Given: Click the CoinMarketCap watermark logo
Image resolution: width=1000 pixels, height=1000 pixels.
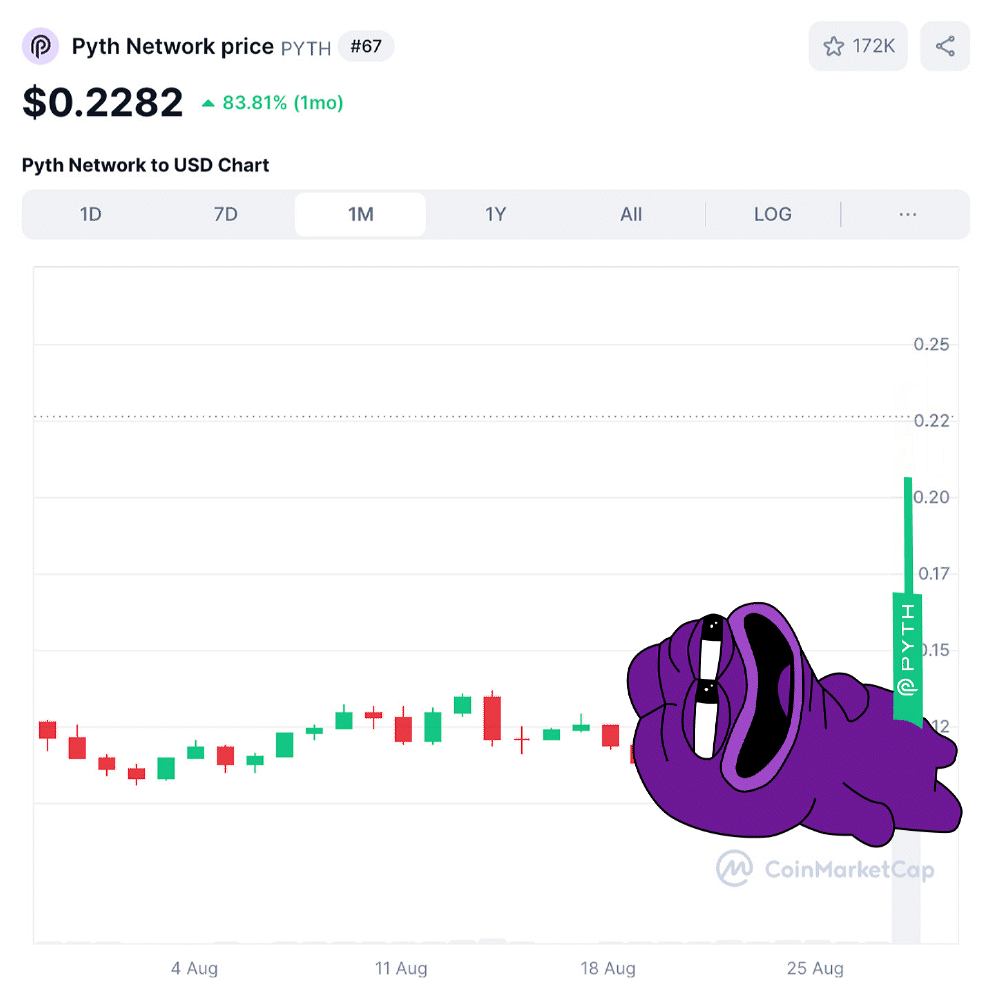Looking at the screenshot, I should pyautogui.click(x=825, y=869).
